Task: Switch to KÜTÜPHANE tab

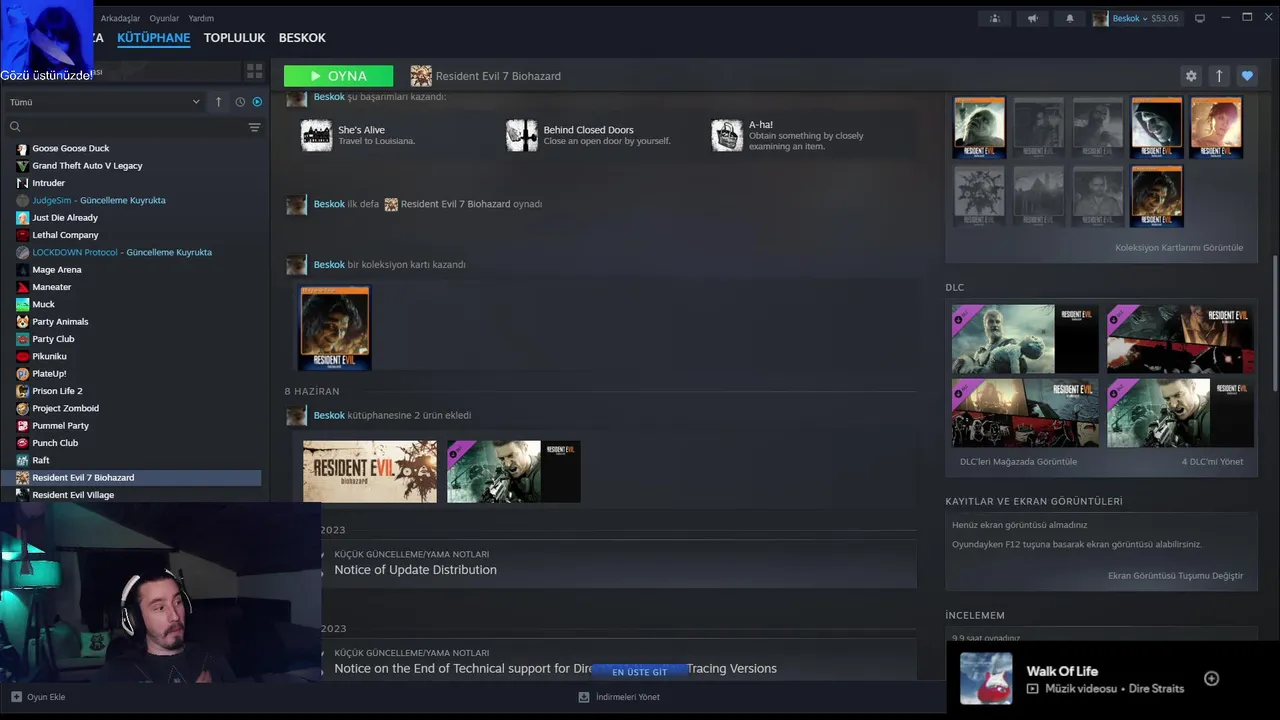Action: [153, 38]
